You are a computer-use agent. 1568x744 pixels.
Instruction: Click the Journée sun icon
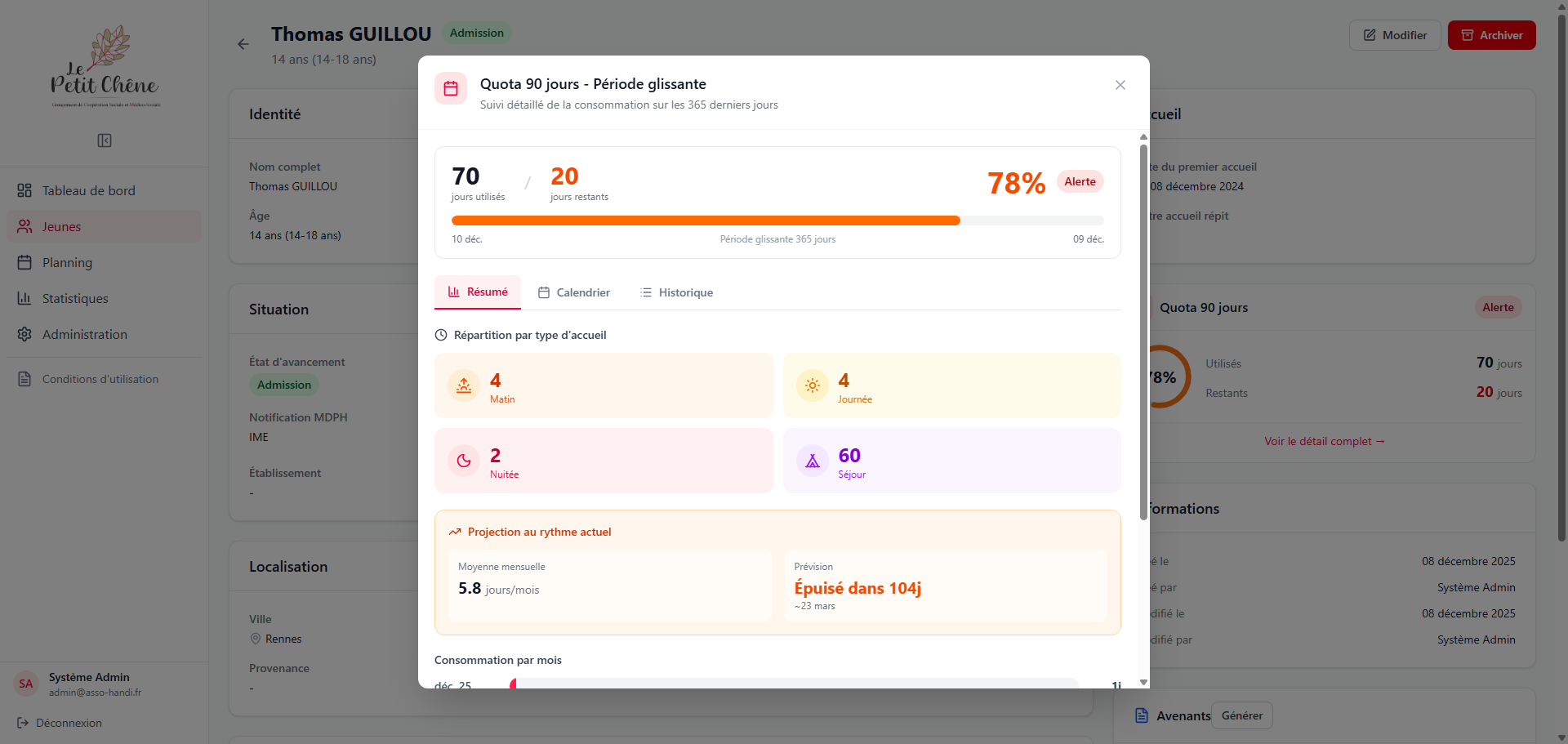click(x=813, y=385)
